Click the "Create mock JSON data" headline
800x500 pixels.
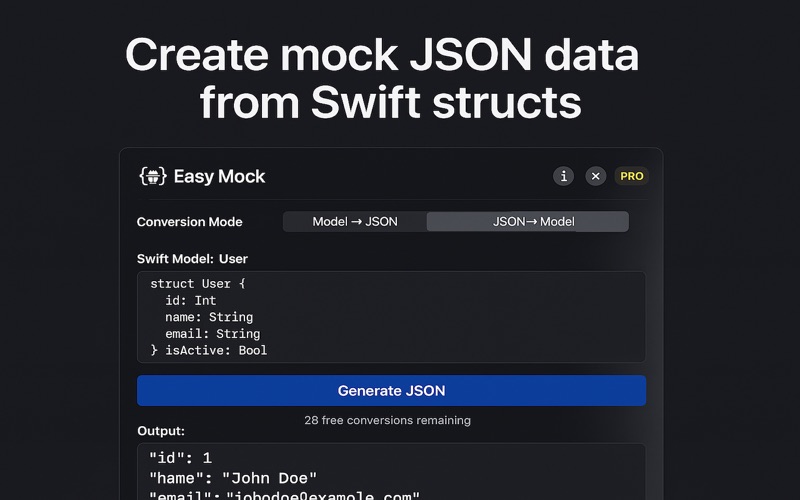[x=382, y=54]
